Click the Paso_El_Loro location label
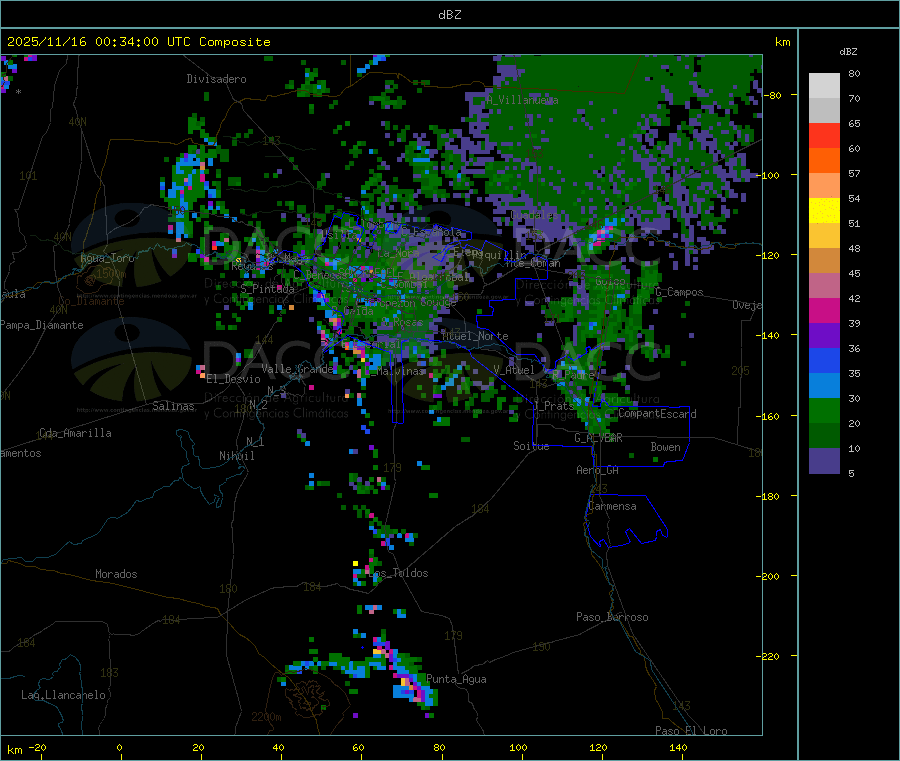The height and width of the screenshot is (761, 900). coord(691,731)
